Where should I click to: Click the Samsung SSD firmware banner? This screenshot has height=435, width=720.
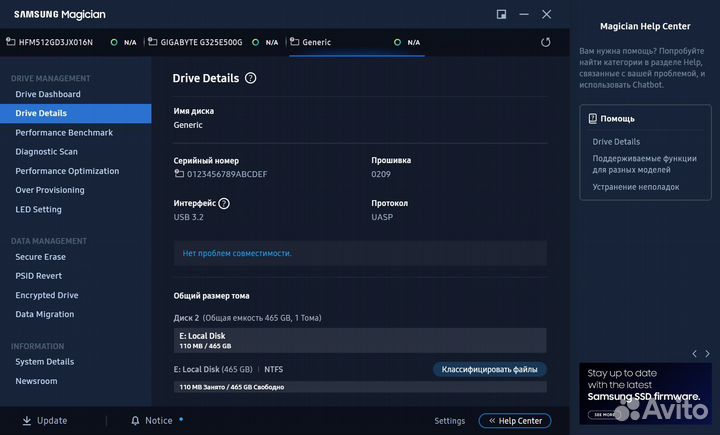tap(645, 394)
